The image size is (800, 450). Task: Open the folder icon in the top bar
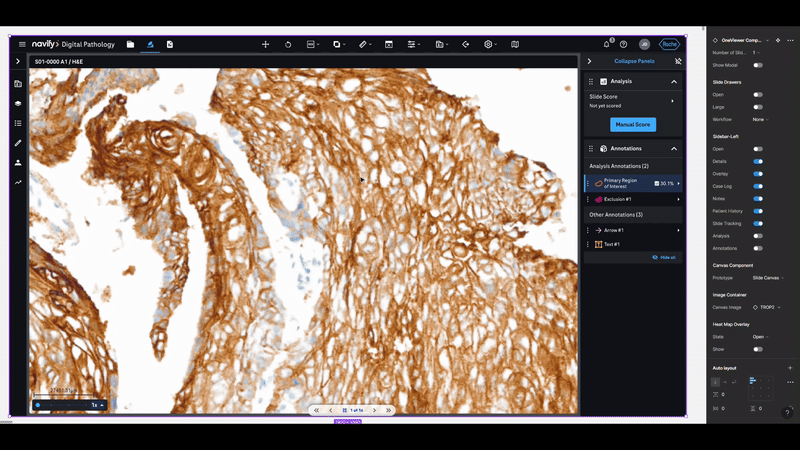click(131, 44)
